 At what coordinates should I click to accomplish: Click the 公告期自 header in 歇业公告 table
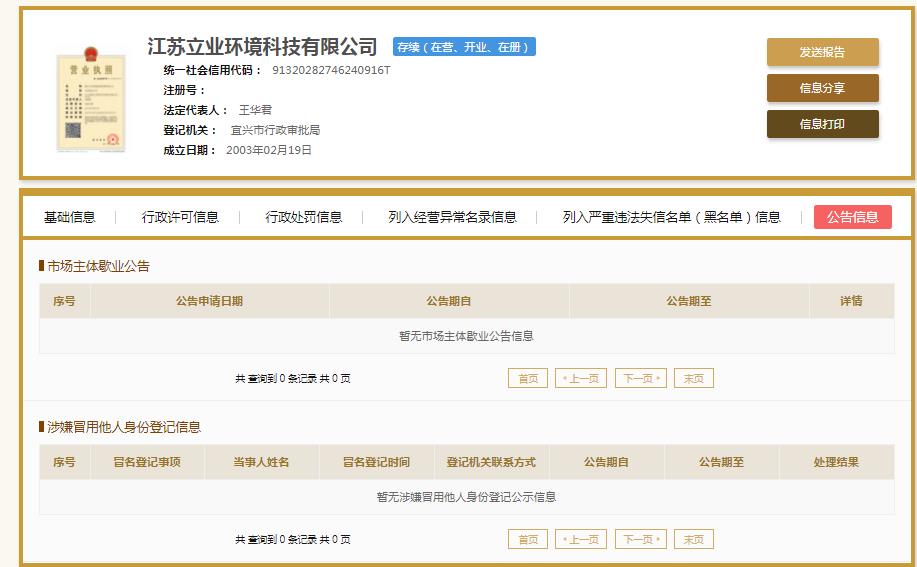point(449,301)
